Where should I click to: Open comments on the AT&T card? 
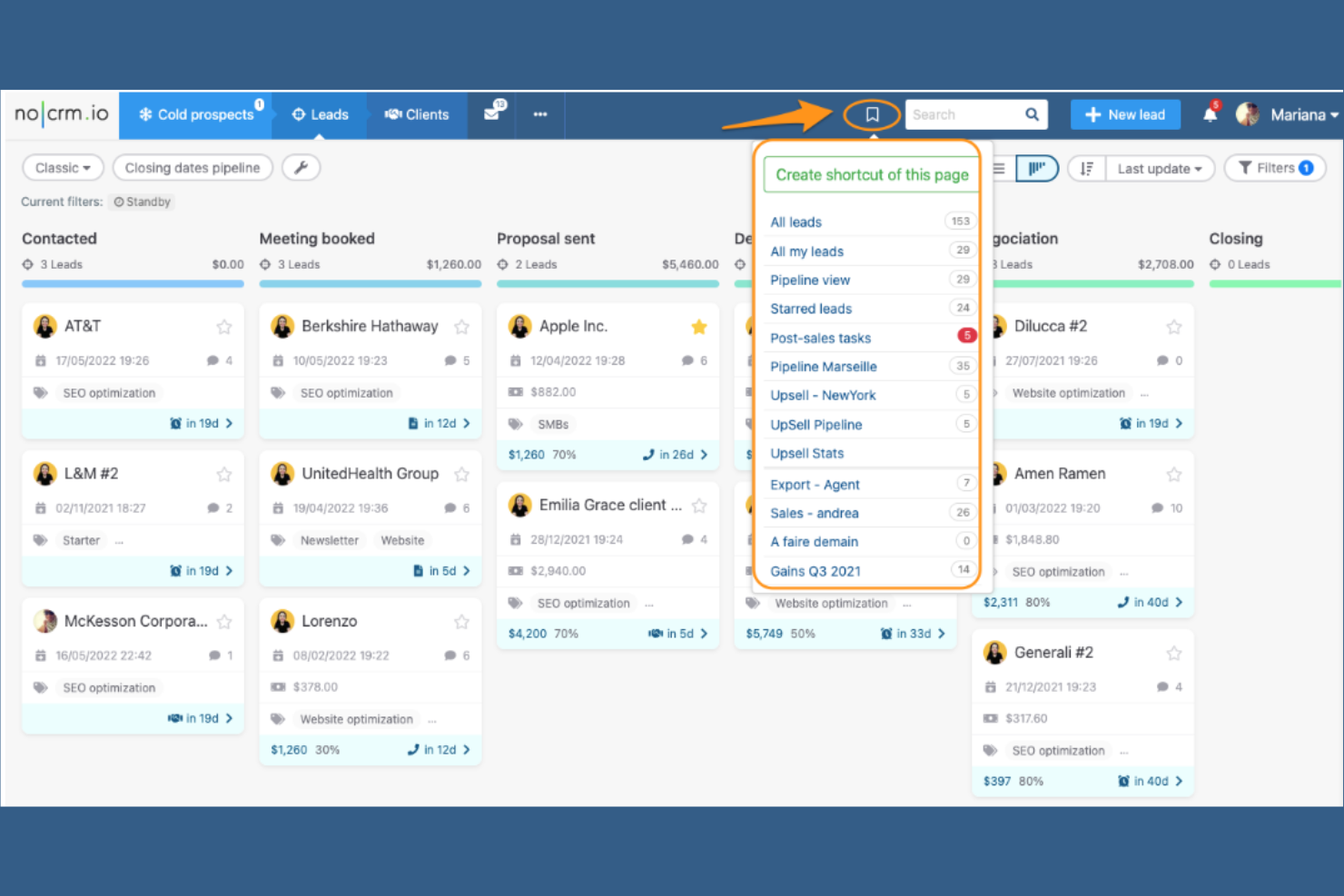[x=220, y=360]
